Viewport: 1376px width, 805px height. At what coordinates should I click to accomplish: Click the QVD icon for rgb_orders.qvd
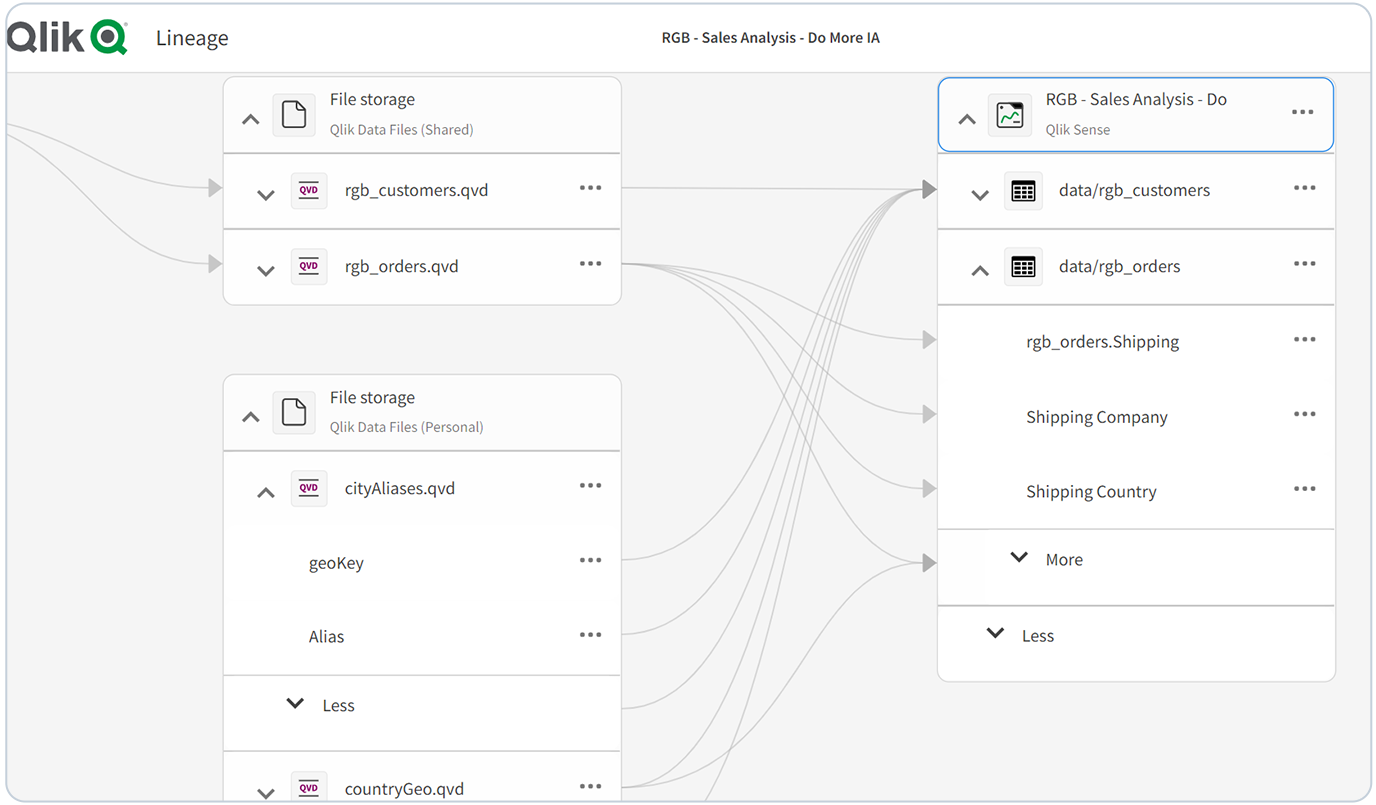click(308, 266)
